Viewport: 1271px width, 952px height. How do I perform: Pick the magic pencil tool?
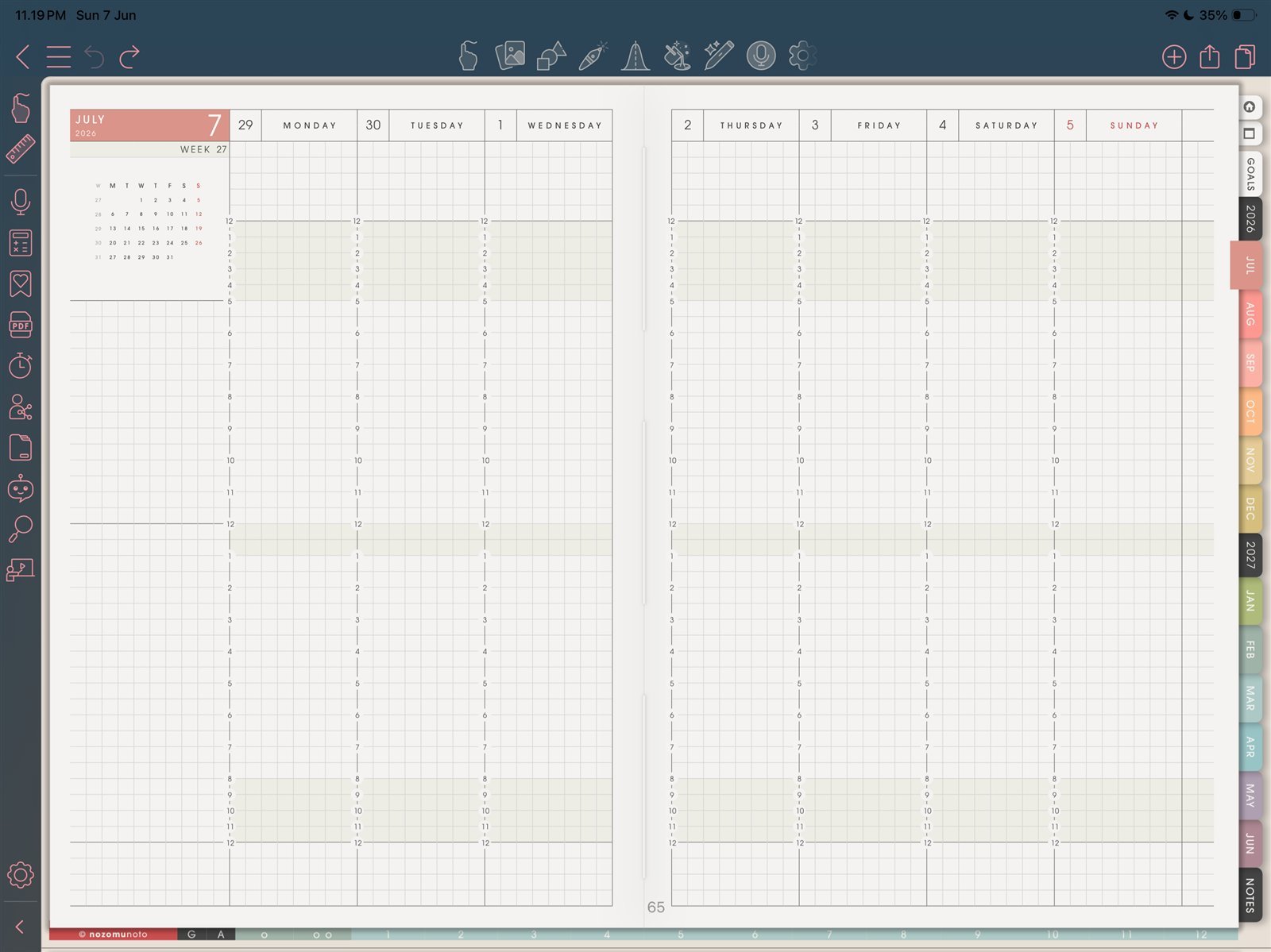(x=719, y=56)
